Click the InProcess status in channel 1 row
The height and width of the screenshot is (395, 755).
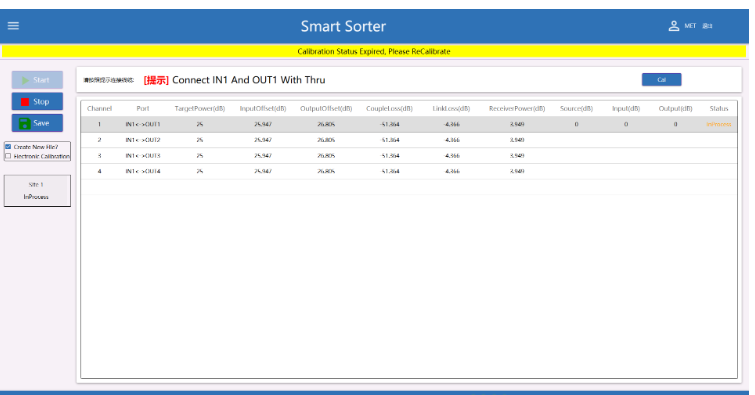click(718, 124)
